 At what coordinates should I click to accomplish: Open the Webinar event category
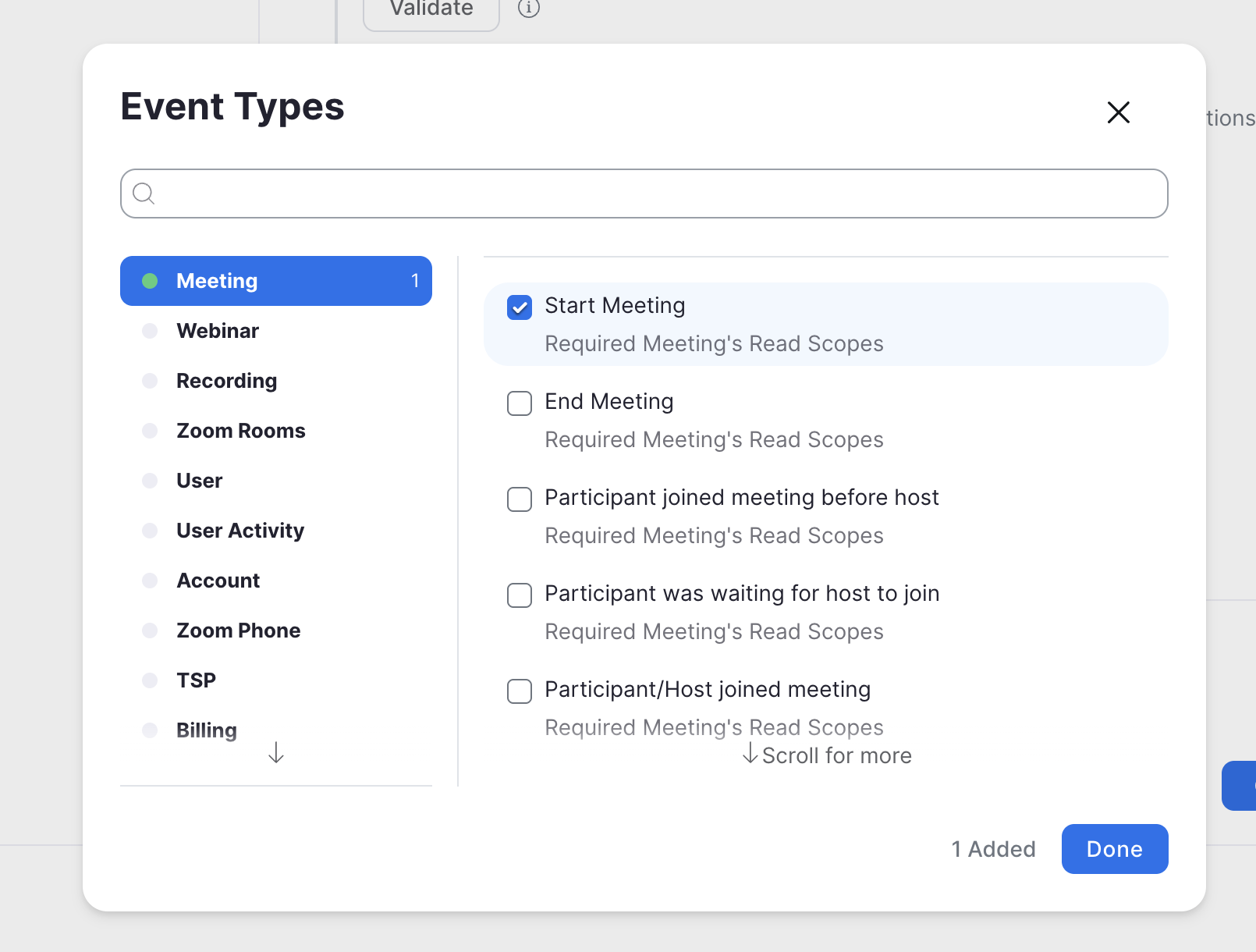218,331
